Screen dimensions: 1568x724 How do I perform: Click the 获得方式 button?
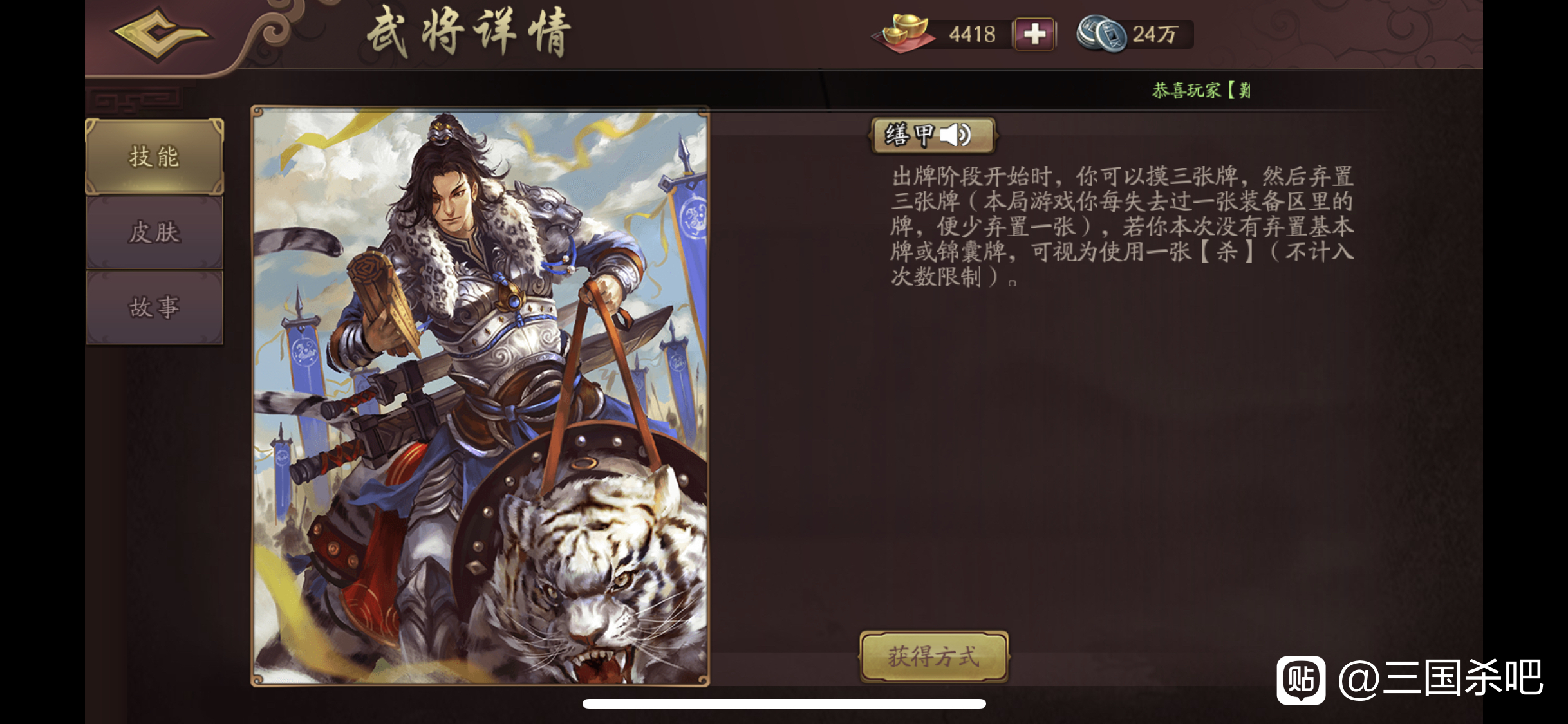click(934, 656)
